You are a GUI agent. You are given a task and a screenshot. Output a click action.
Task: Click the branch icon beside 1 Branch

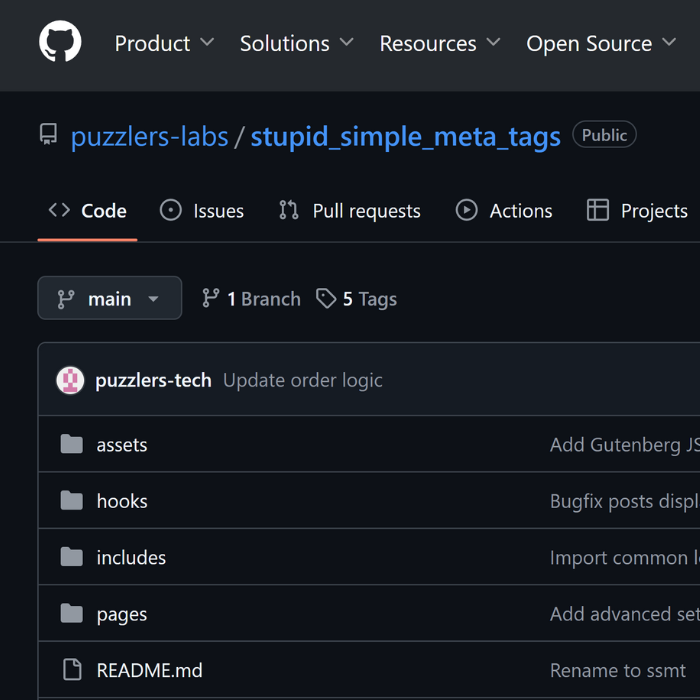[x=210, y=299]
